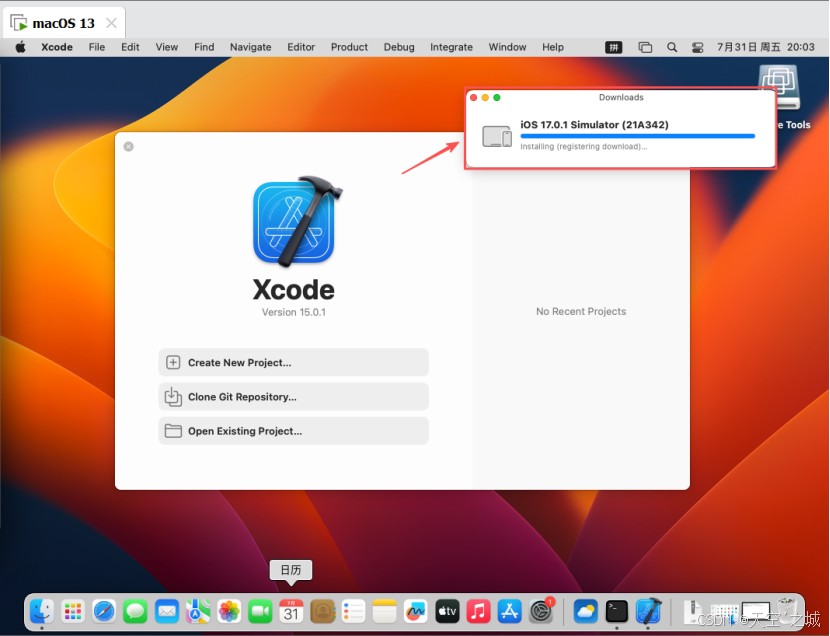Open the Find menu
The image size is (830, 636).
204,47
